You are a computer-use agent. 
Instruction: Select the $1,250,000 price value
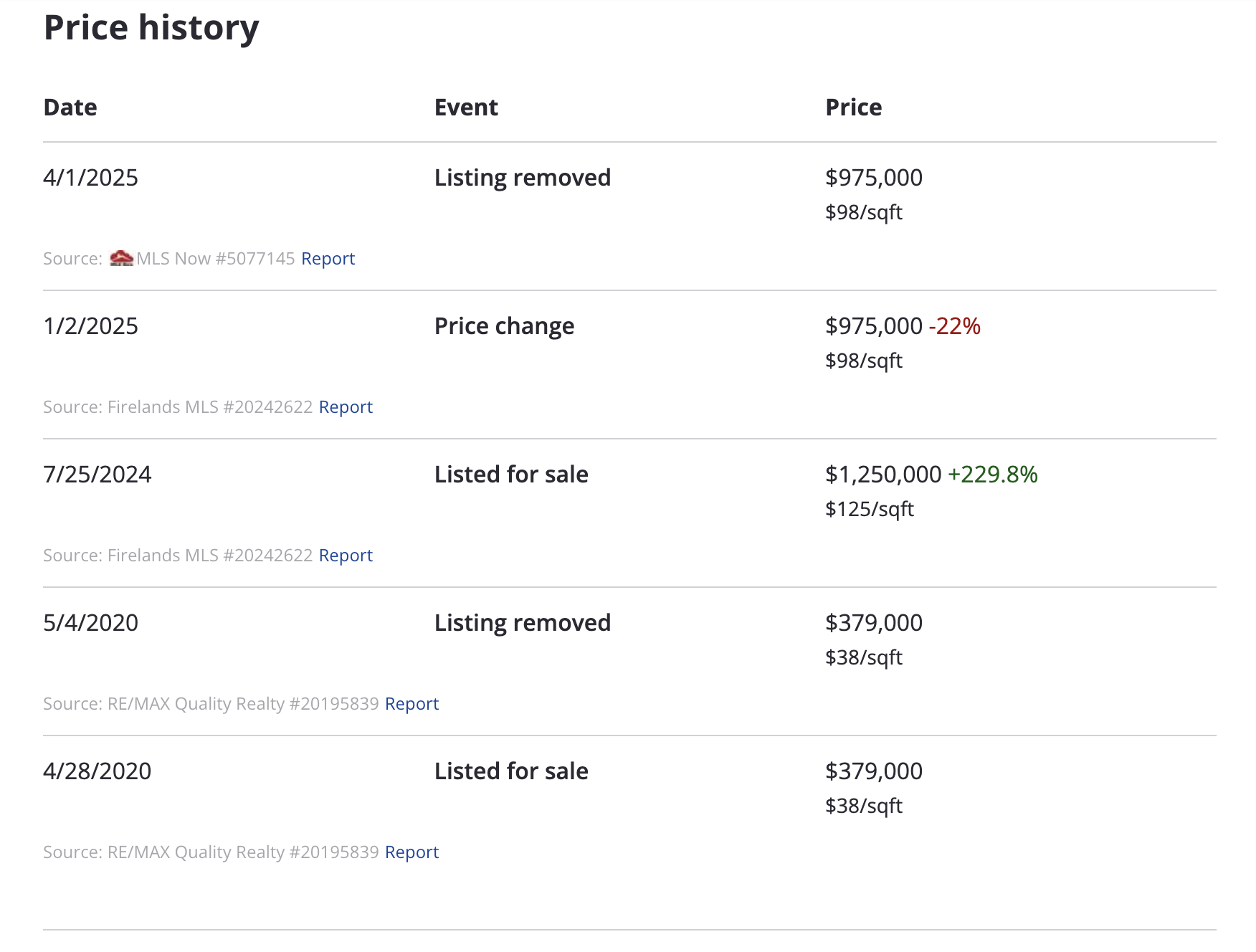883,475
